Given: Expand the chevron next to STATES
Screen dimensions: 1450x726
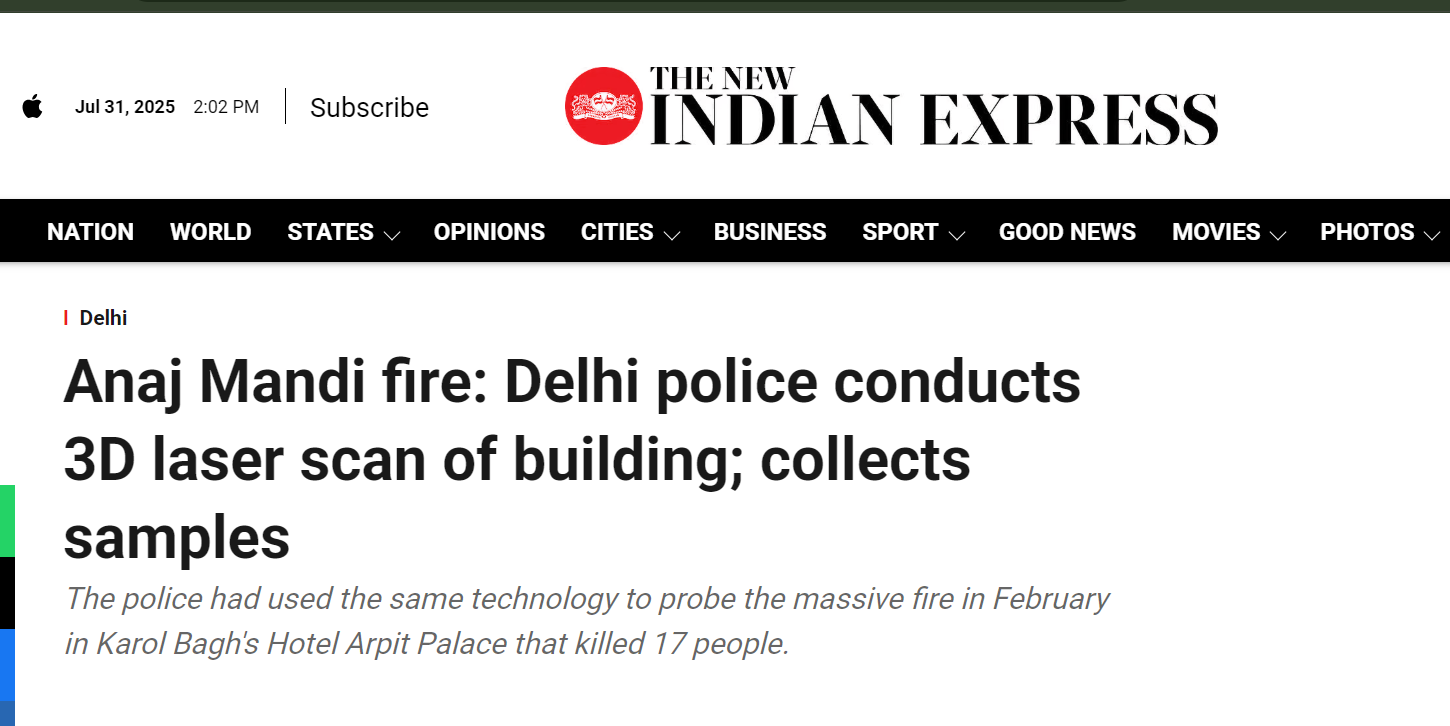Looking at the screenshot, I should coord(392,235).
